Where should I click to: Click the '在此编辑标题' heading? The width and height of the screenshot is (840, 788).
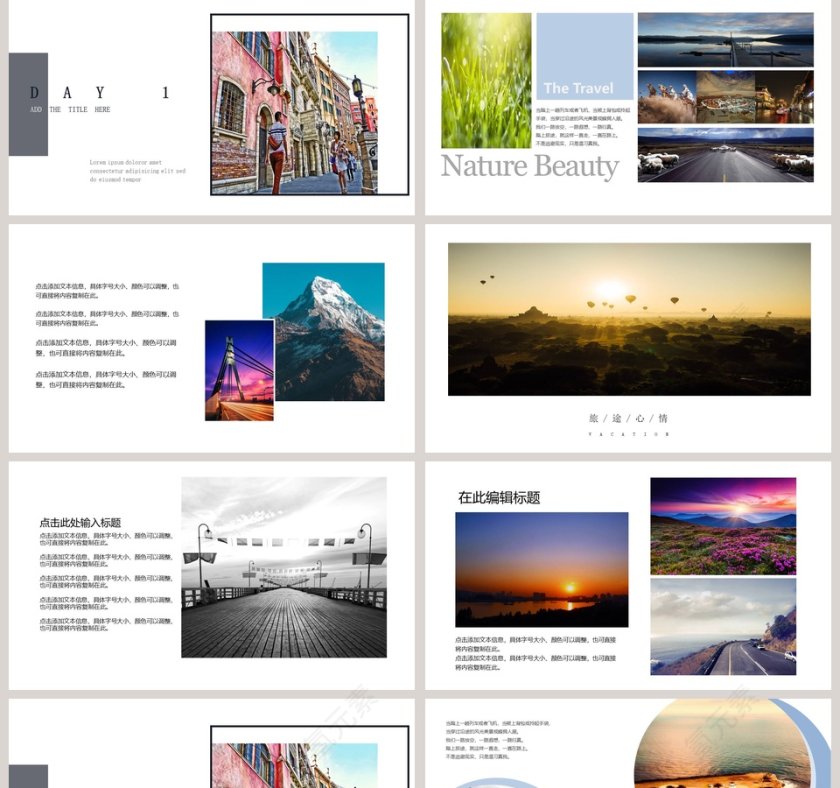[x=499, y=497]
